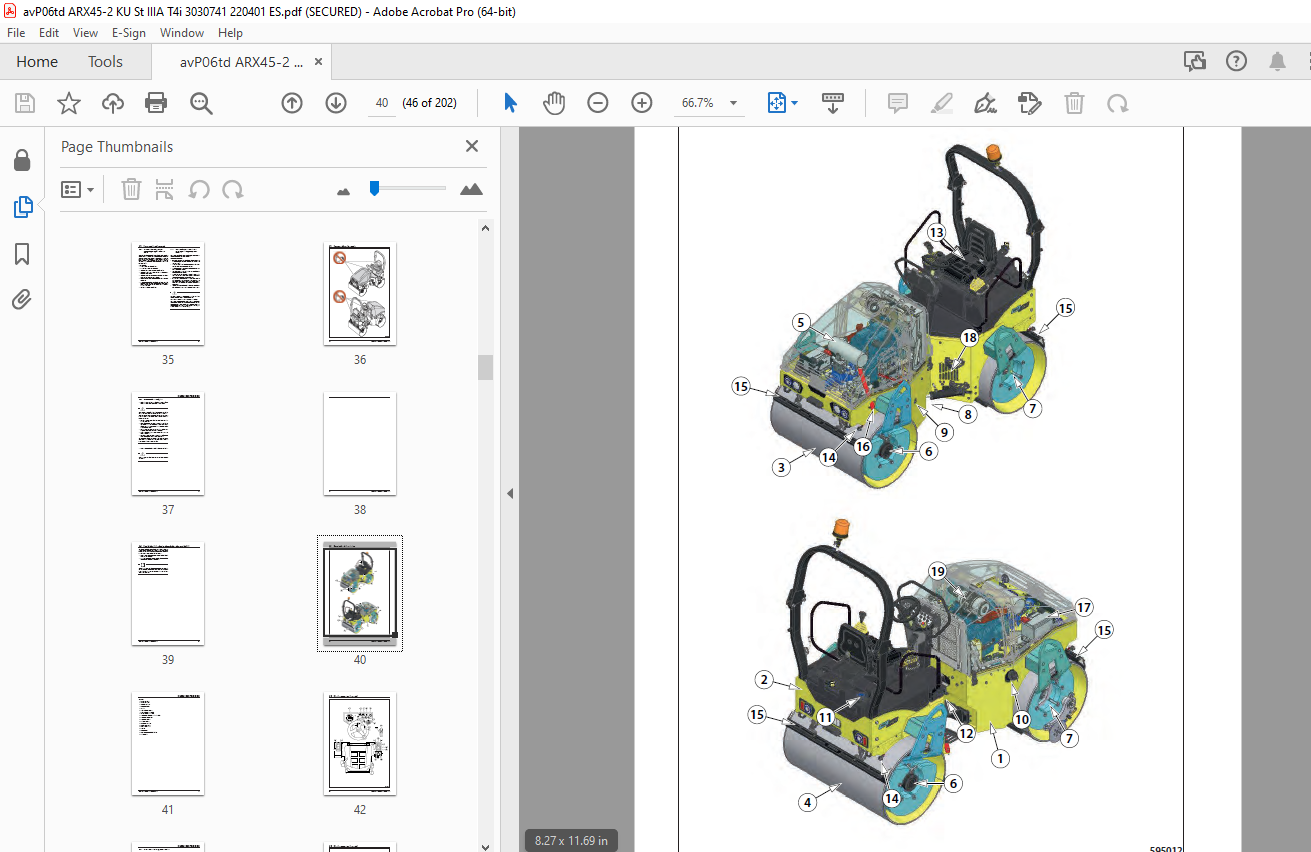This screenshot has height=852, width=1311.
Task: Click the thumbnails panel scrollbar thumb
Action: 486,367
